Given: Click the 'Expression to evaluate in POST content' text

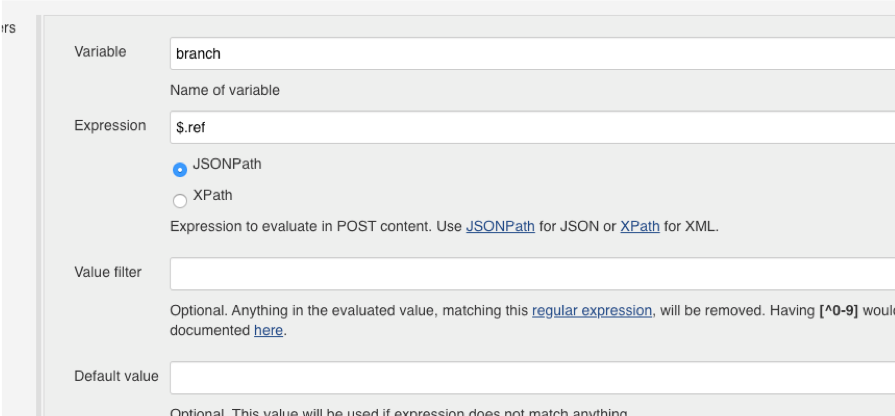Looking at the screenshot, I should 300,227.
